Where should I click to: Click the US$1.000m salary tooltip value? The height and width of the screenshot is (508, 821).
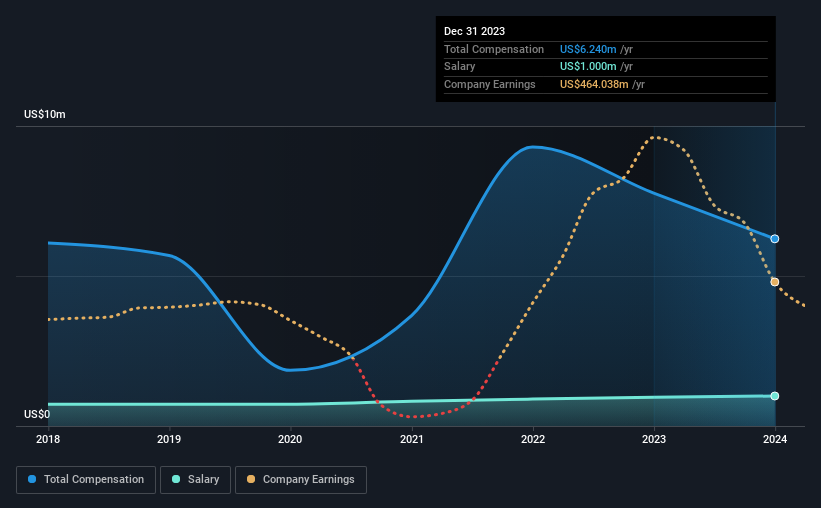point(588,67)
